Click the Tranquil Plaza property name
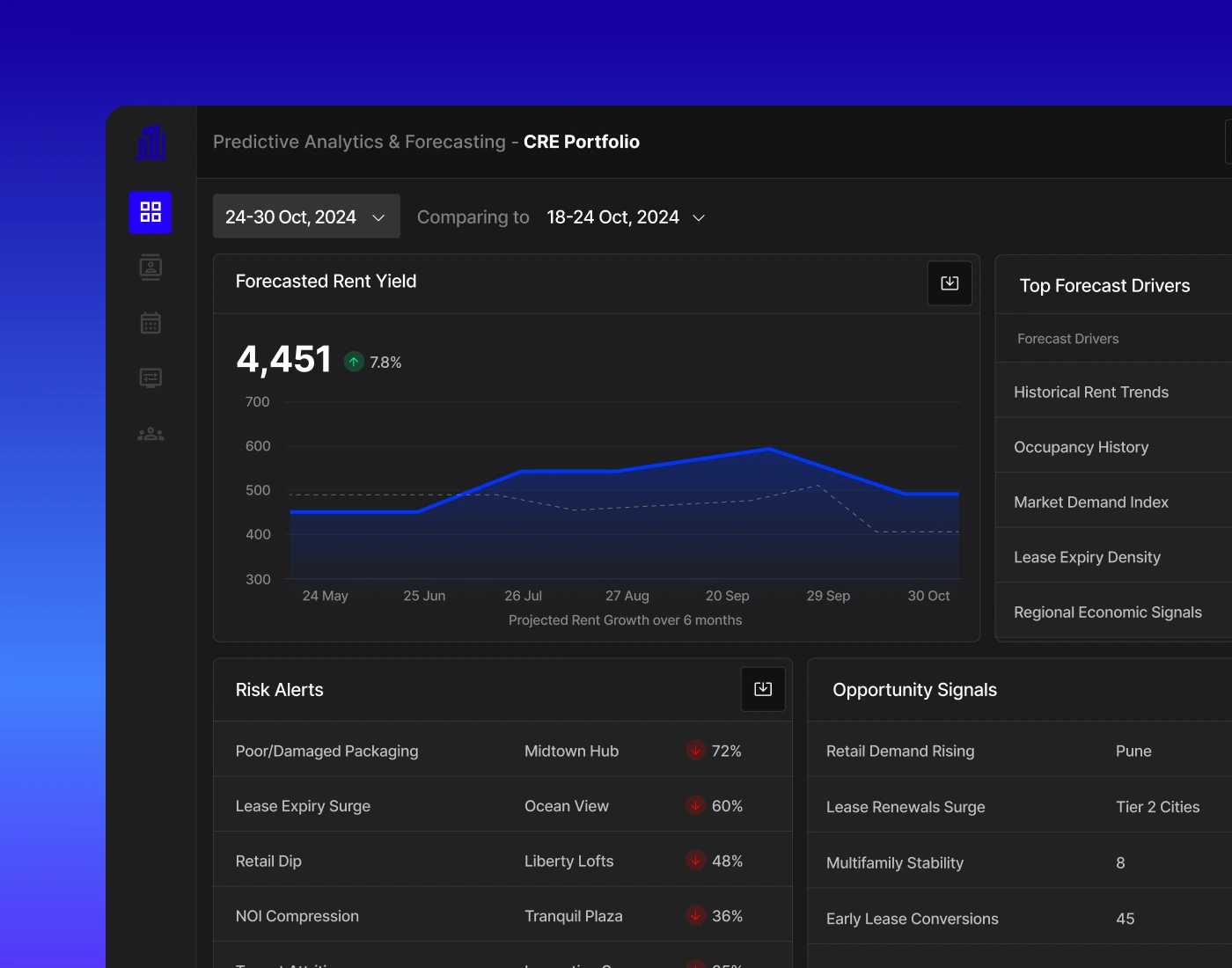Image resolution: width=1232 pixels, height=968 pixels. pyautogui.click(x=573, y=916)
